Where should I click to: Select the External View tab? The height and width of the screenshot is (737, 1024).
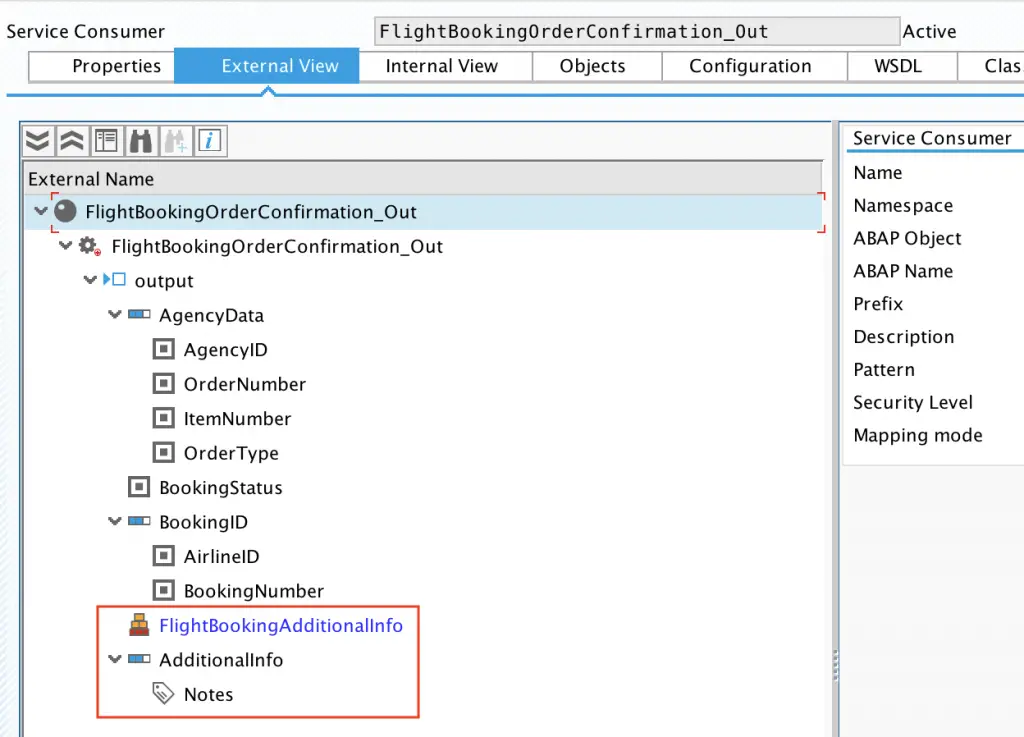[267, 66]
